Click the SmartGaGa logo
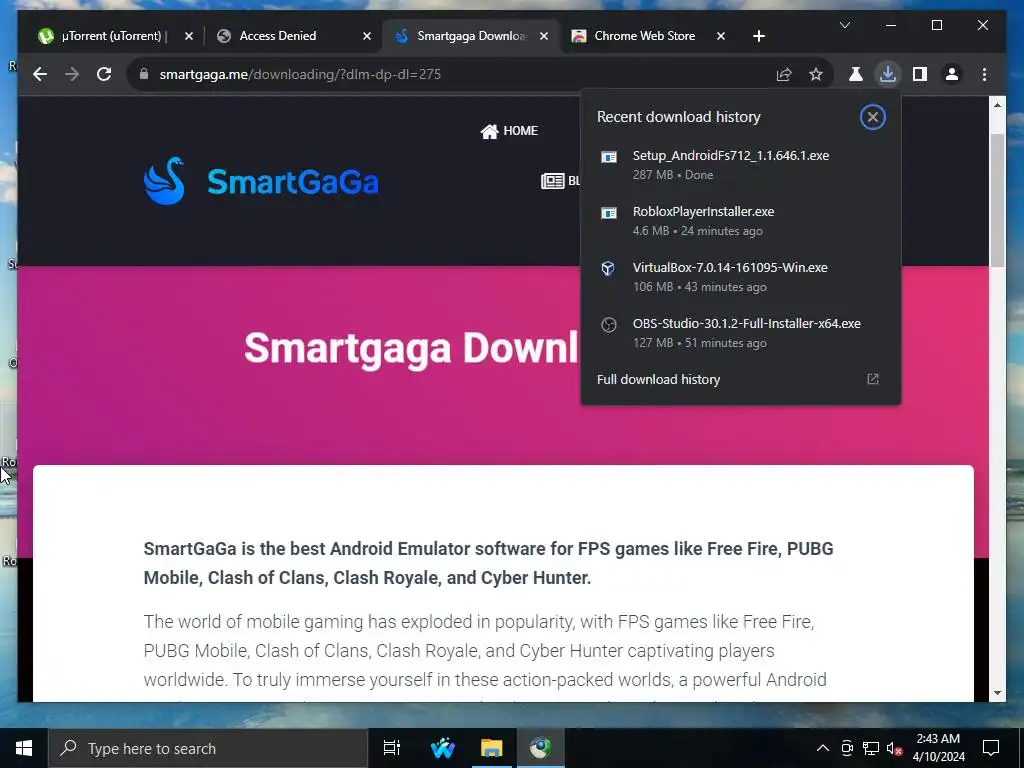This screenshot has height=768, width=1024. [x=261, y=181]
